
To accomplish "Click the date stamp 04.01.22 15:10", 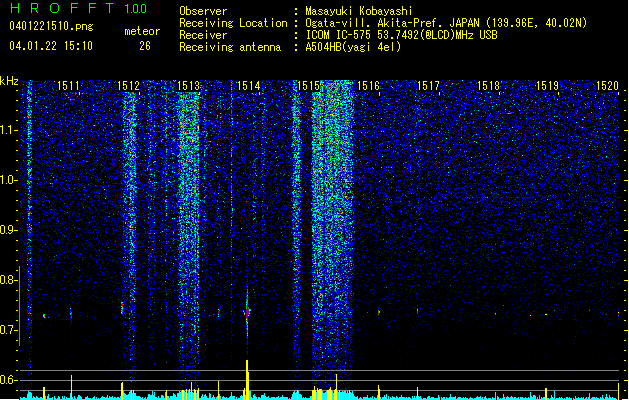I will 51,46.
